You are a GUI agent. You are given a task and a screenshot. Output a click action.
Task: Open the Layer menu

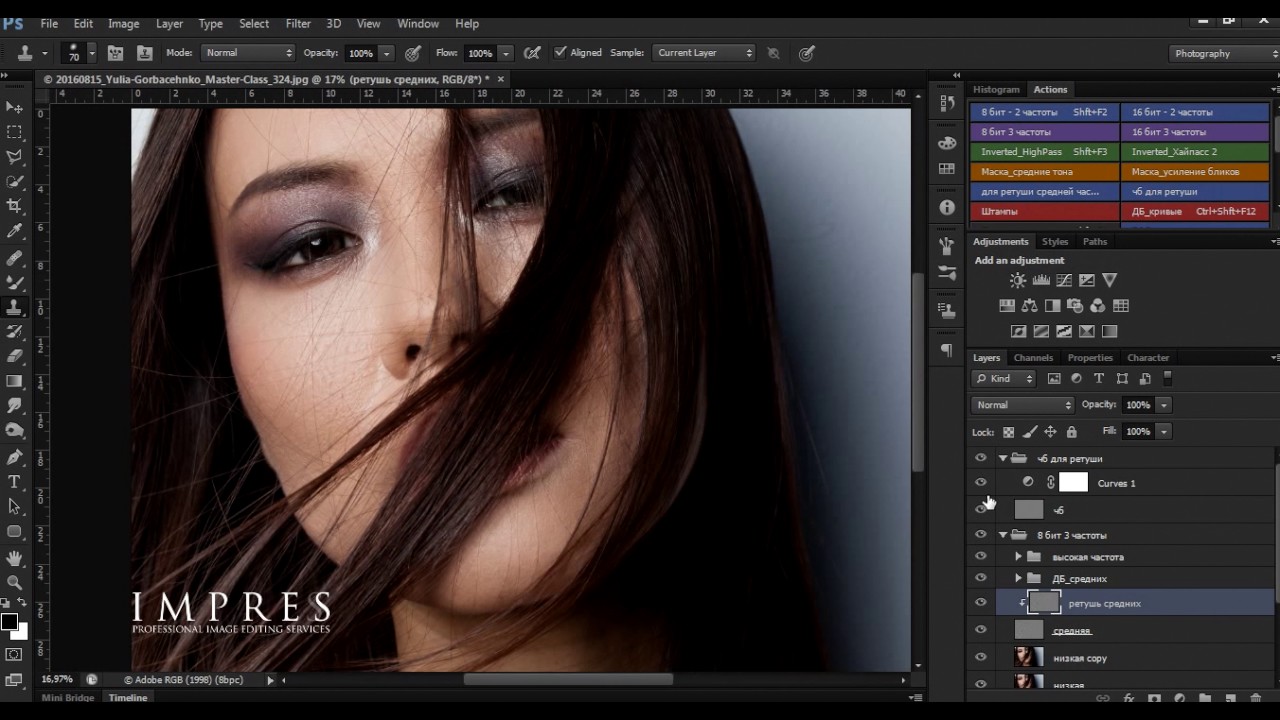[x=169, y=23]
